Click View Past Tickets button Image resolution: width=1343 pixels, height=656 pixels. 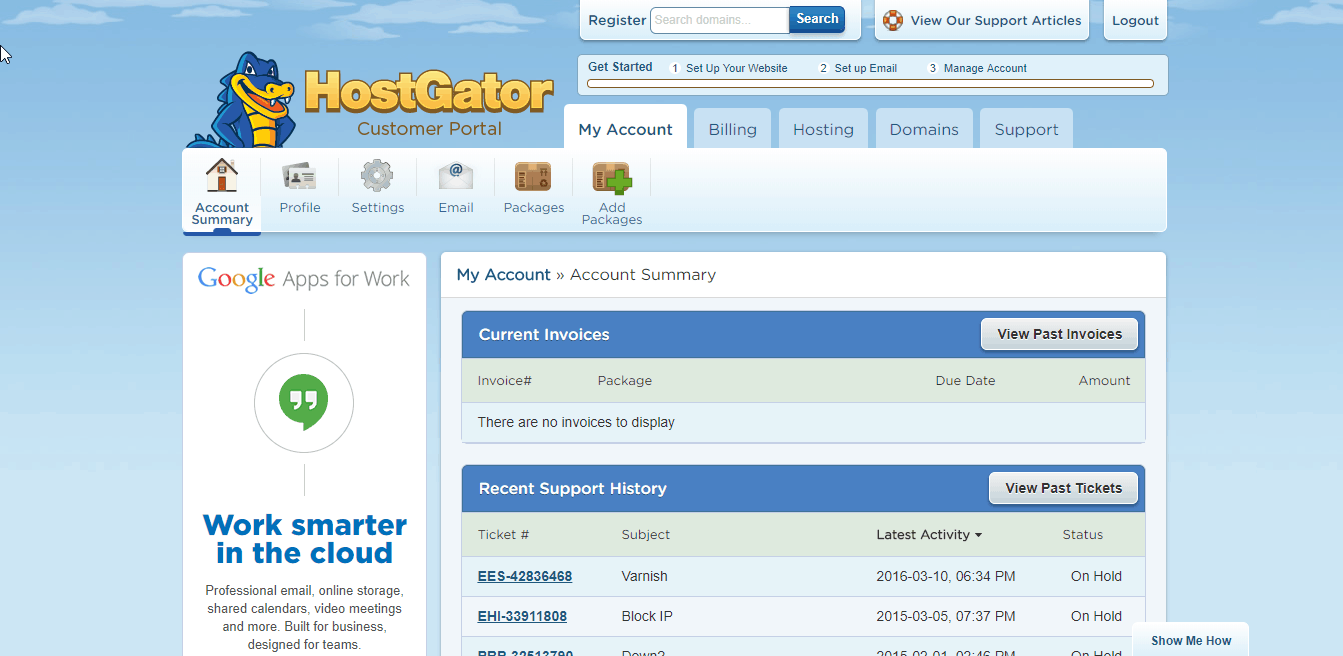click(1063, 488)
